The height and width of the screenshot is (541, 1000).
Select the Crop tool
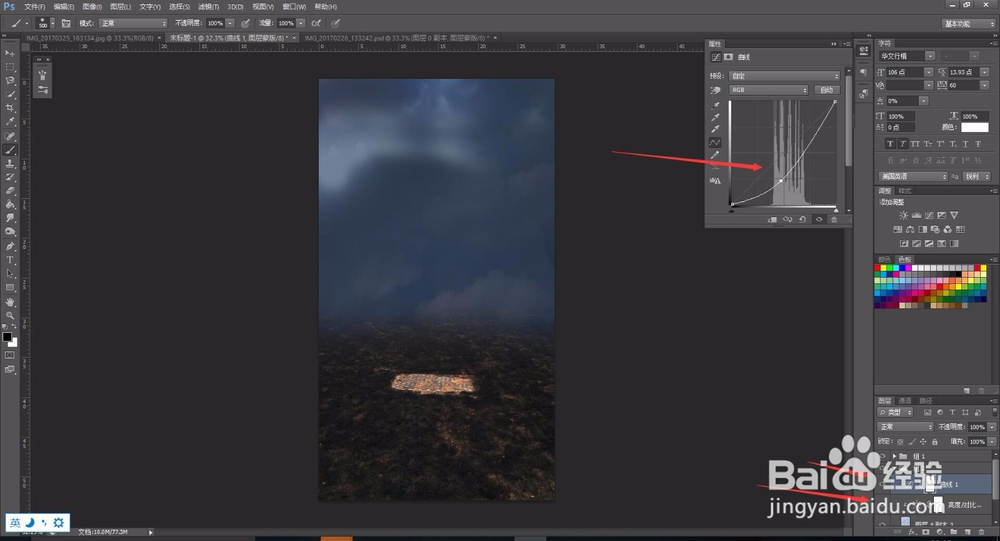pyautogui.click(x=10, y=108)
